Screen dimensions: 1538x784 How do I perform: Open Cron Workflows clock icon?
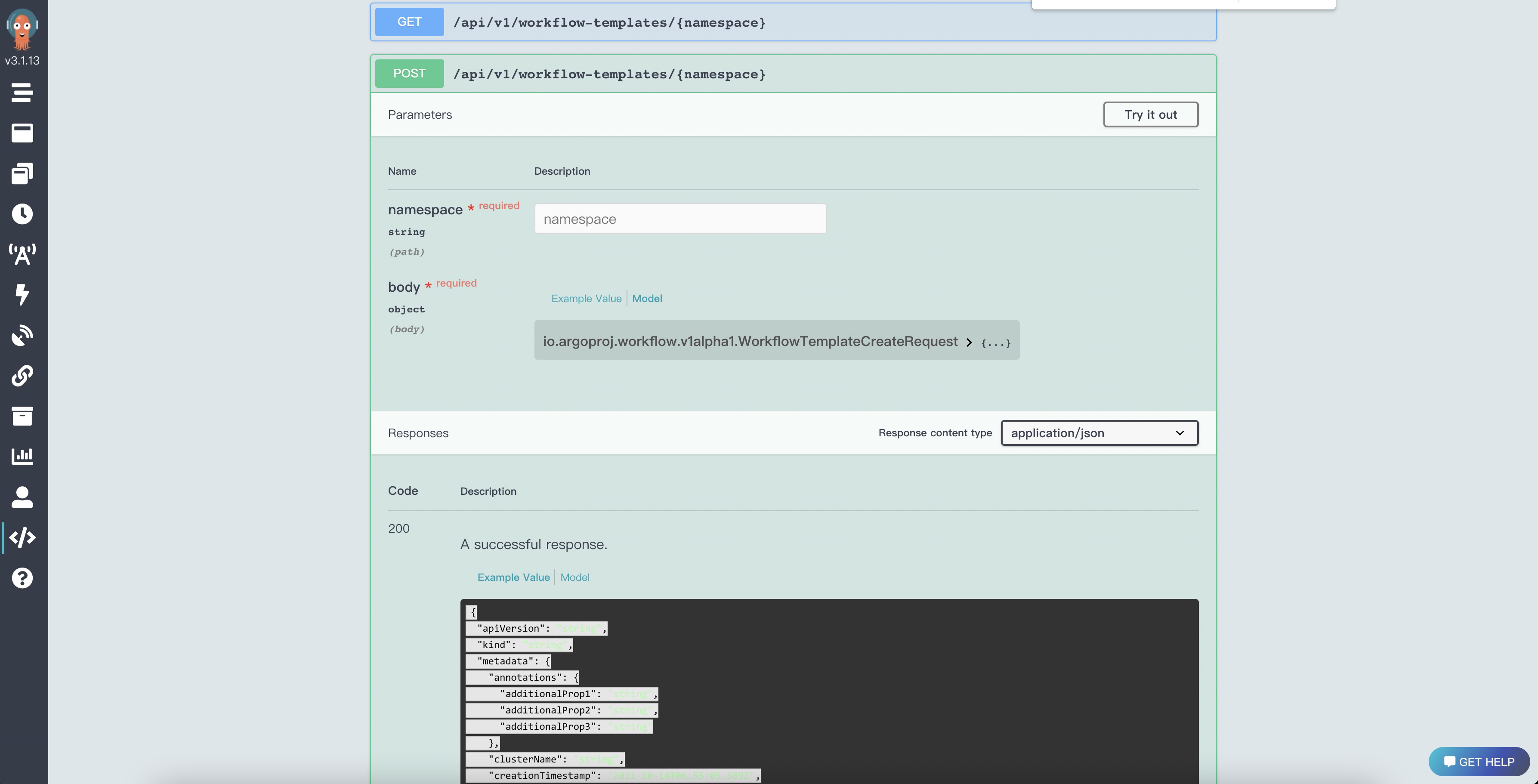(22, 214)
